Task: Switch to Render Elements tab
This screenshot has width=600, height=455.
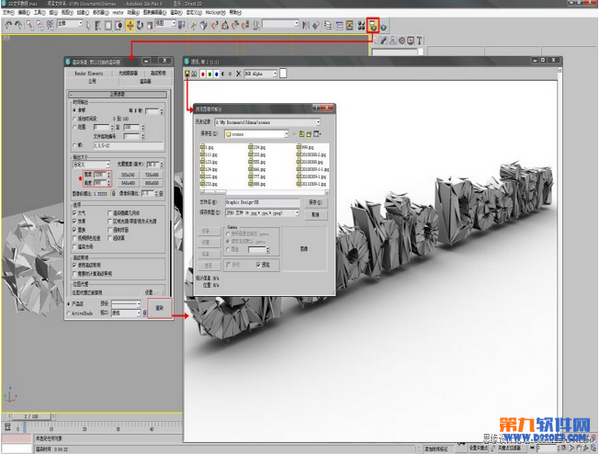Action: (89, 73)
